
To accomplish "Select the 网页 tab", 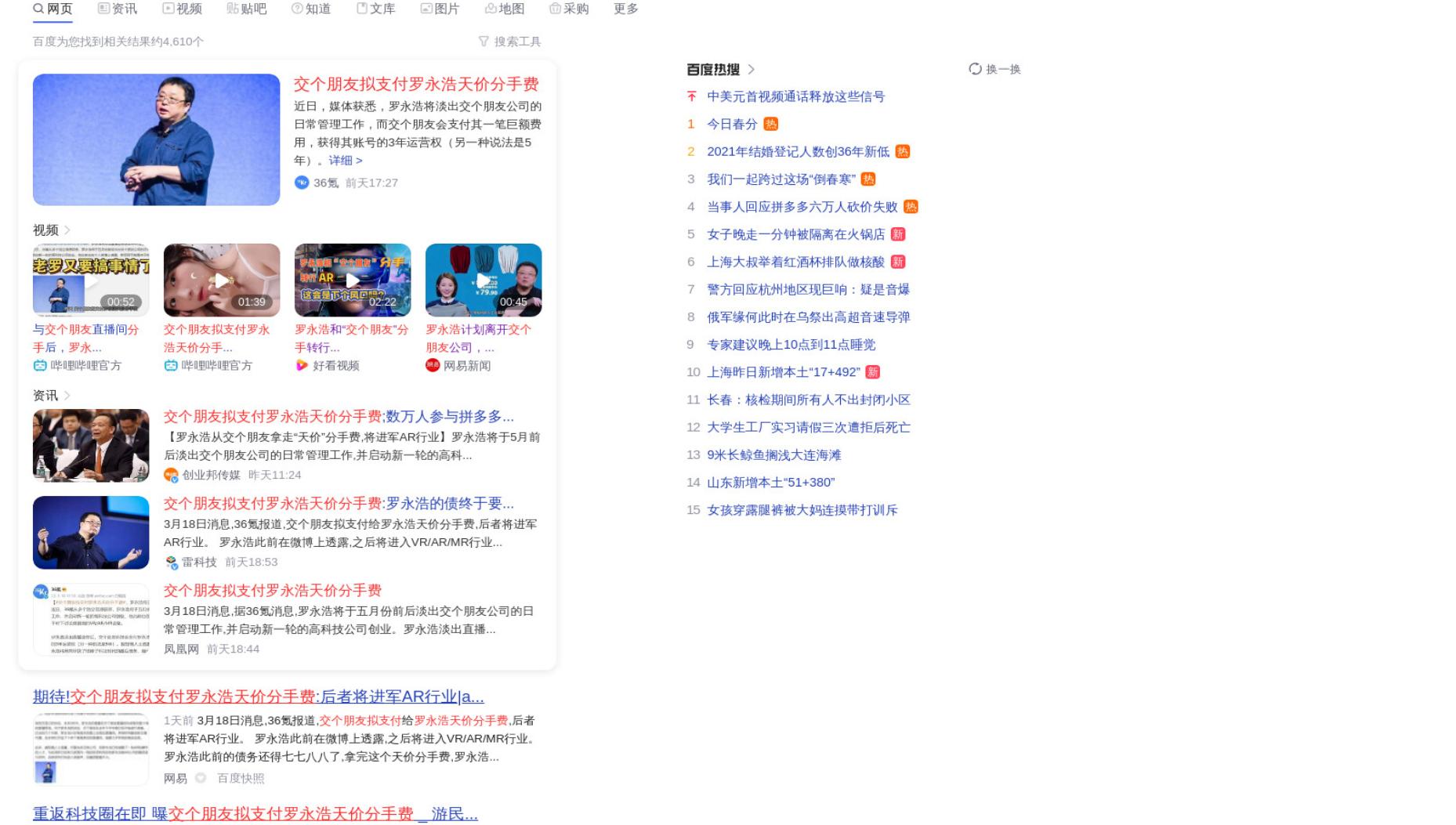I will 53,9.
